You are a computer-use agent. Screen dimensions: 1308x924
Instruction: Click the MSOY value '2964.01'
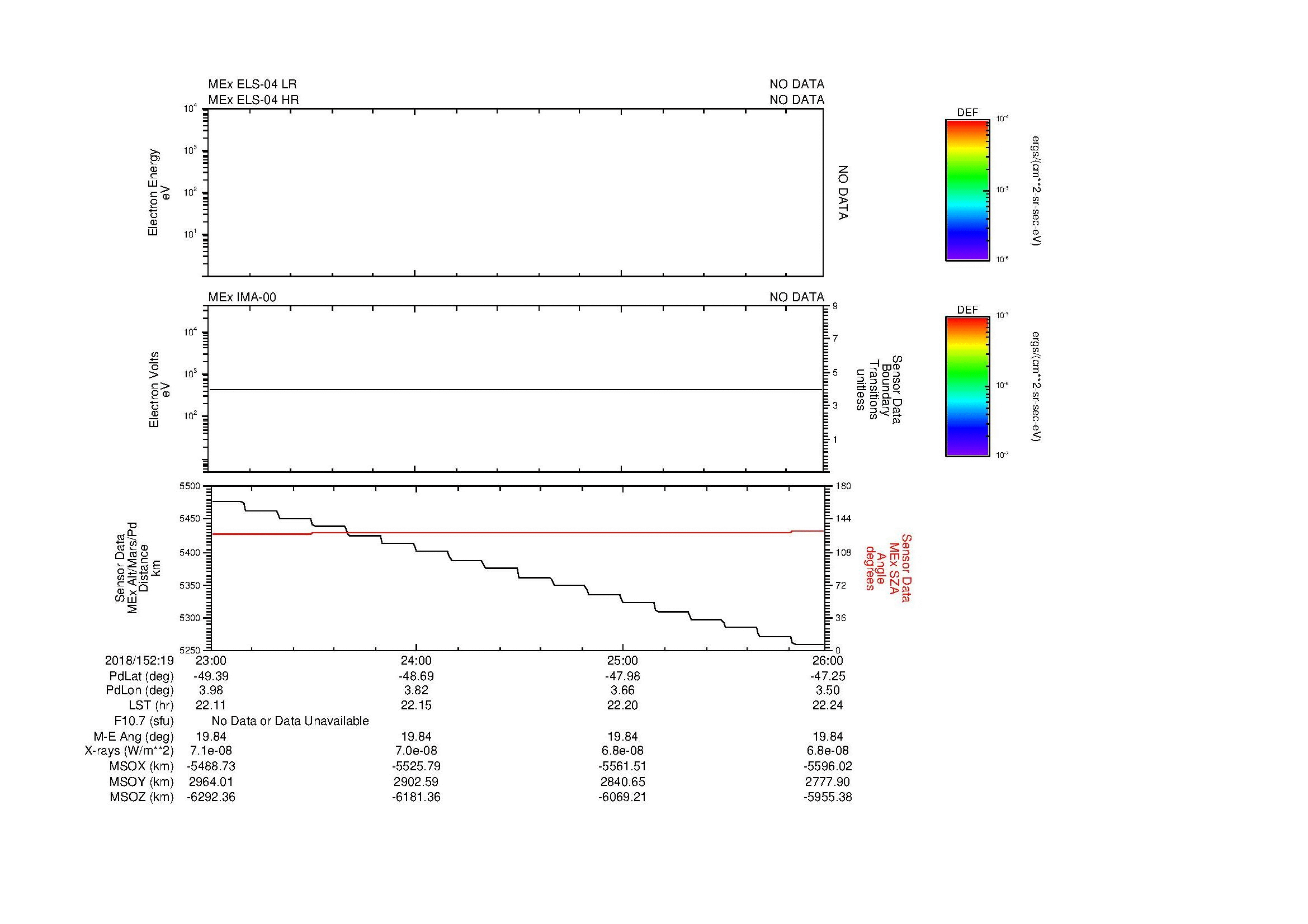(x=211, y=782)
